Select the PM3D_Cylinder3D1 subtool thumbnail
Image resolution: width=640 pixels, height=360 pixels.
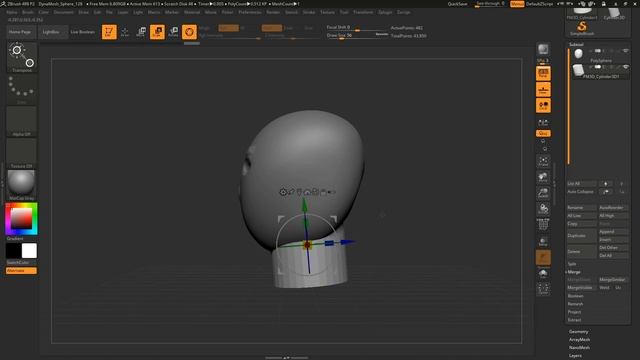click(578, 70)
